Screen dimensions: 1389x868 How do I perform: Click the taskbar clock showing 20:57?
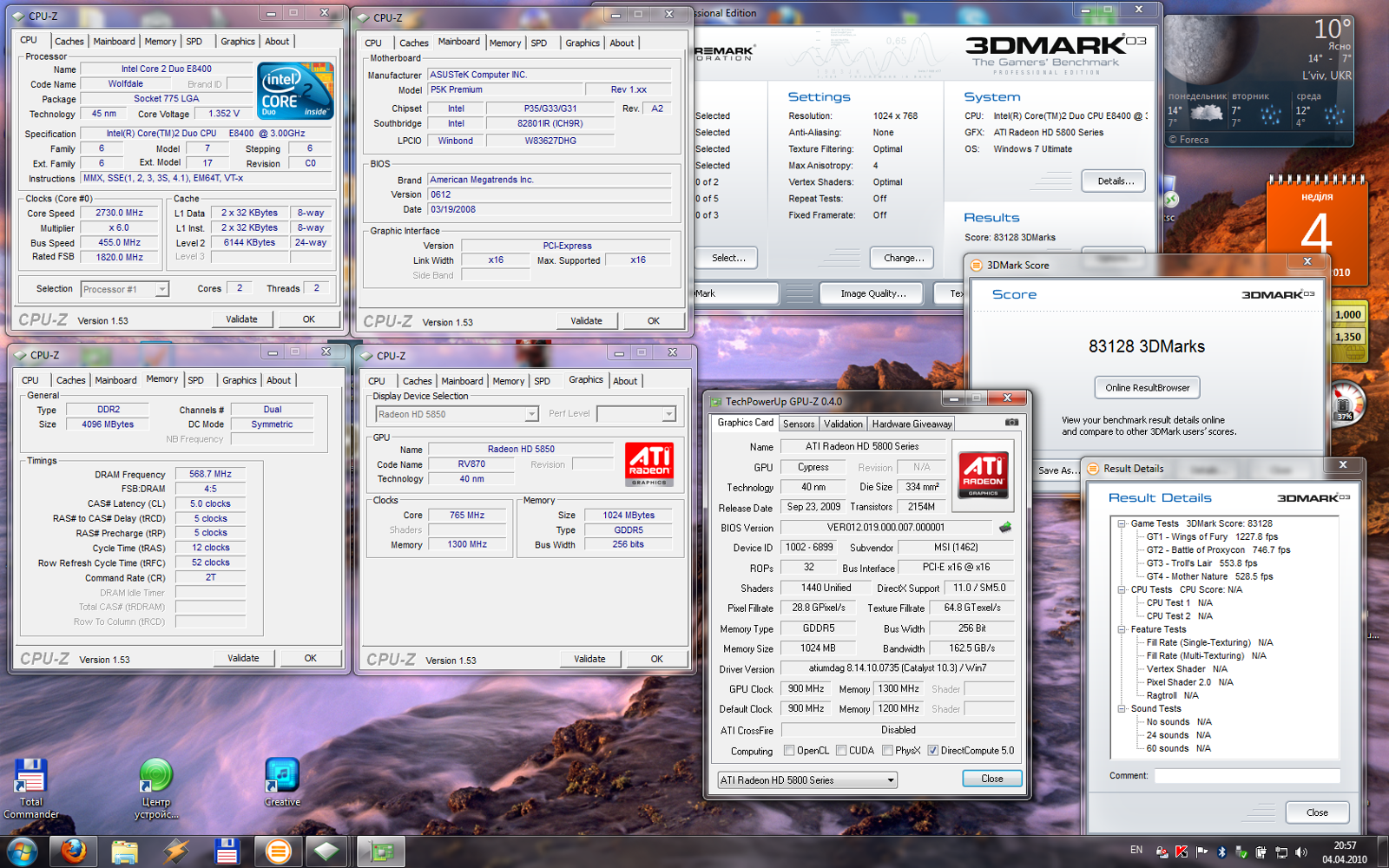(x=1345, y=852)
